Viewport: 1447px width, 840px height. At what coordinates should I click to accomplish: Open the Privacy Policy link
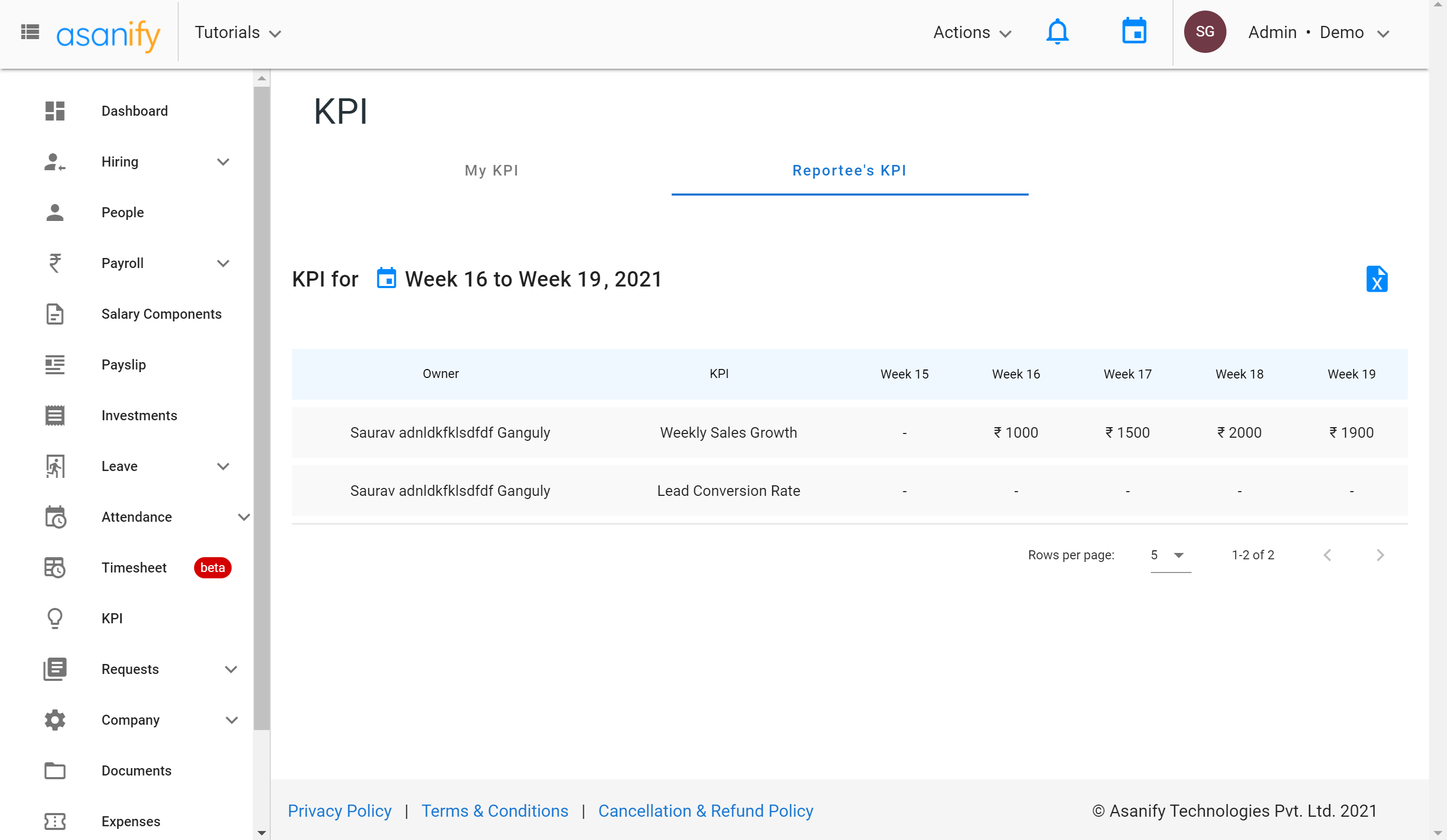(x=340, y=811)
